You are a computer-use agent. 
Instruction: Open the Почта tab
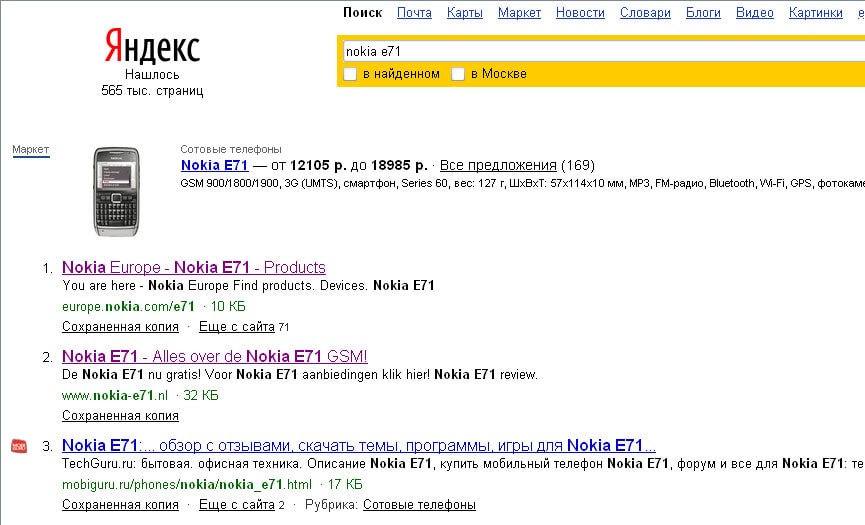coord(414,13)
